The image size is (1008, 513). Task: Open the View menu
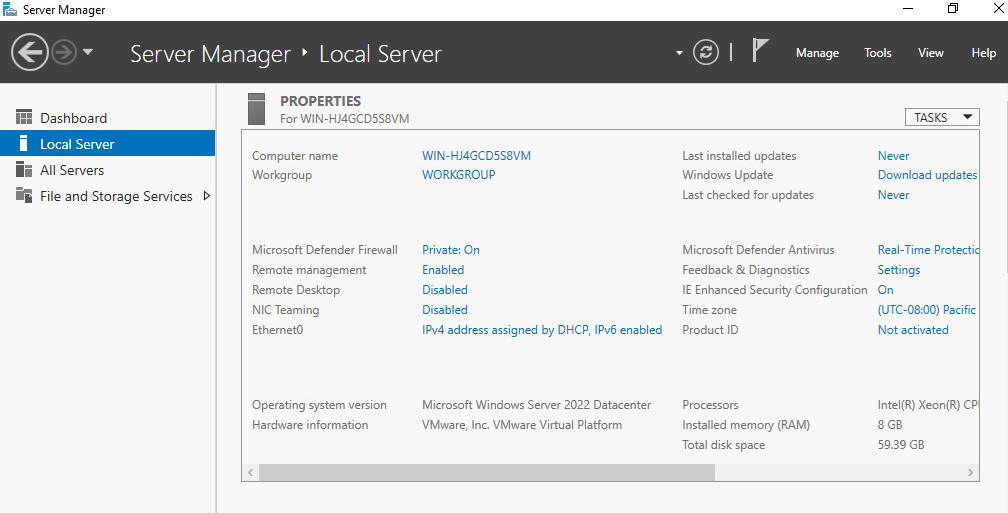(930, 53)
